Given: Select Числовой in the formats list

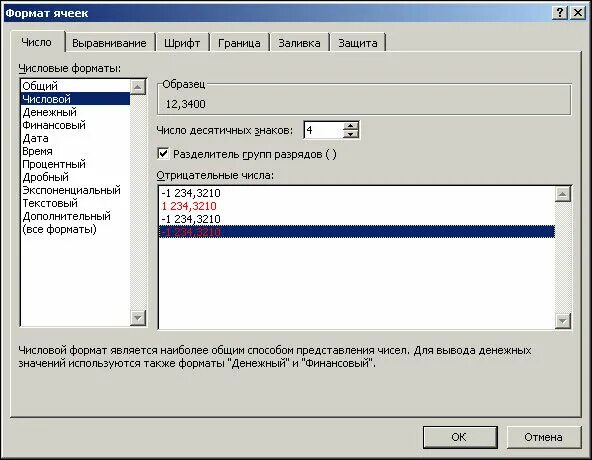Looking at the screenshot, I should point(76,99).
